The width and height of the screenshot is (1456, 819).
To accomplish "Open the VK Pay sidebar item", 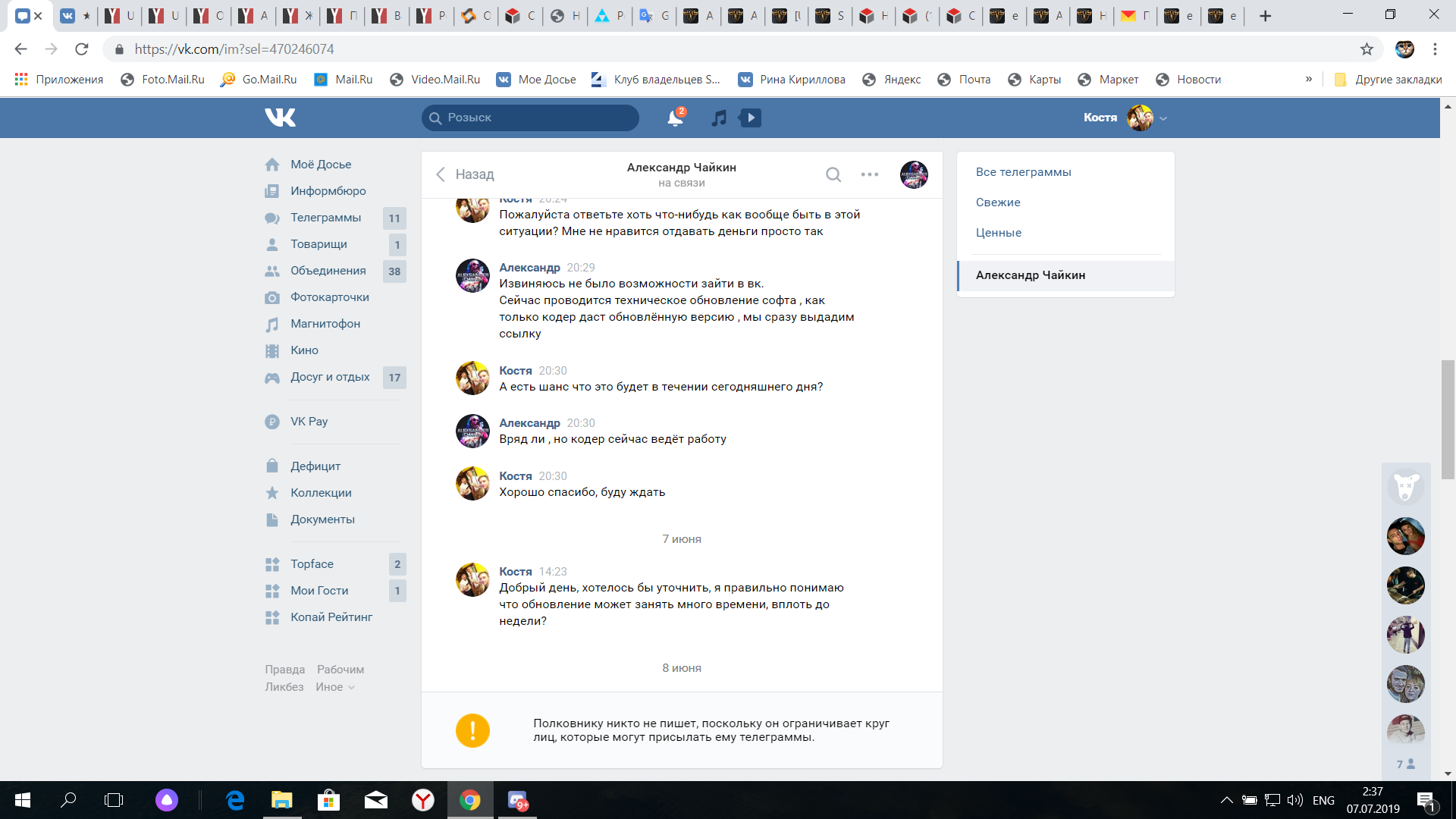I will click(309, 422).
